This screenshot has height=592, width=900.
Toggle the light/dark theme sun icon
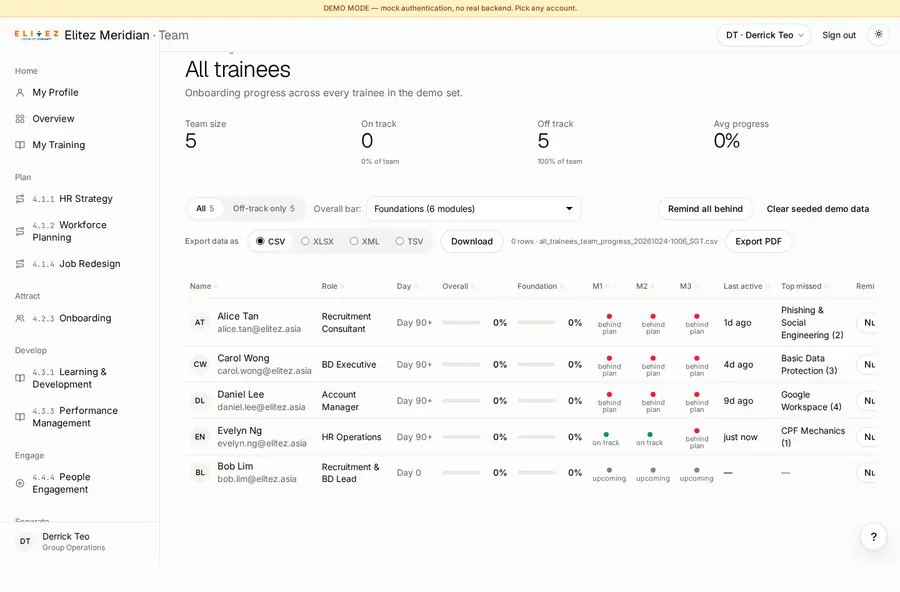click(878, 34)
